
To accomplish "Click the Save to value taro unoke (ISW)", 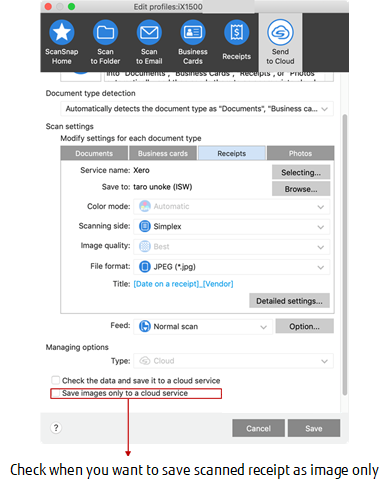I will click(163, 187).
